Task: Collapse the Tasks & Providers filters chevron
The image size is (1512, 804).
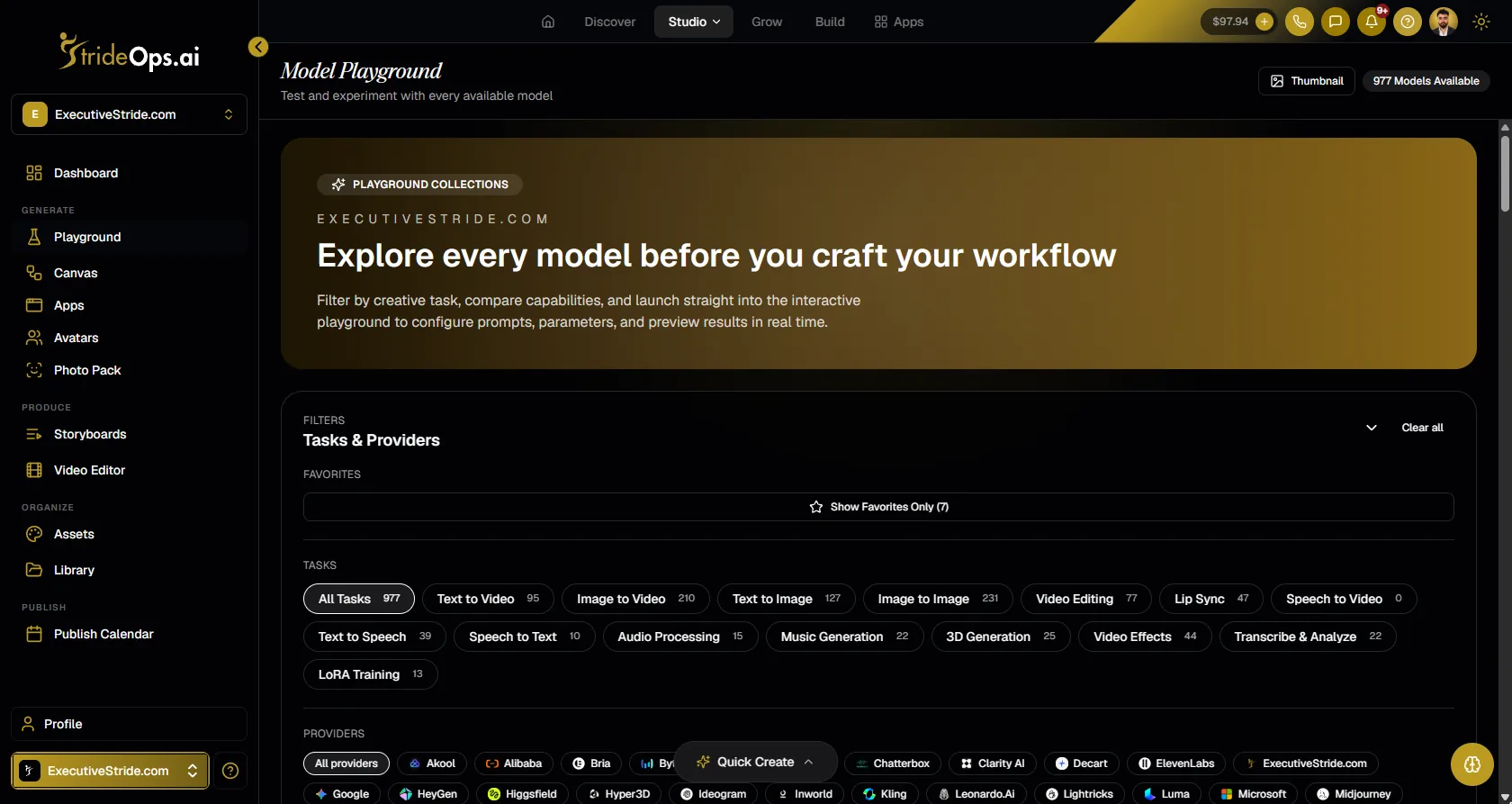Action: point(1372,428)
